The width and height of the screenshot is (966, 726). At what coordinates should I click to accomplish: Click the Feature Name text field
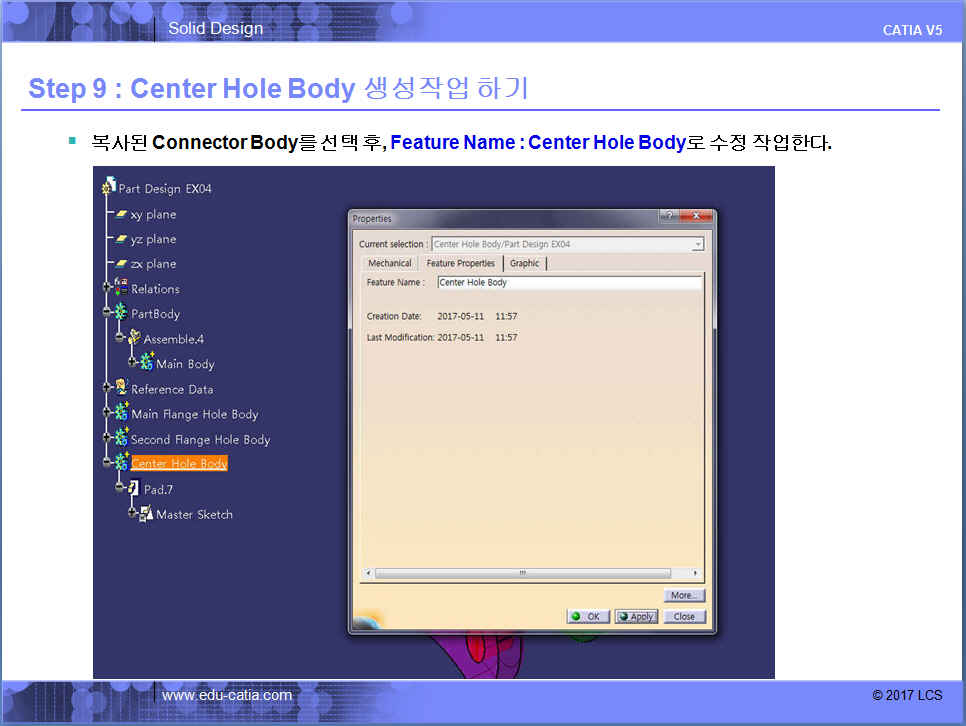coord(569,283)
